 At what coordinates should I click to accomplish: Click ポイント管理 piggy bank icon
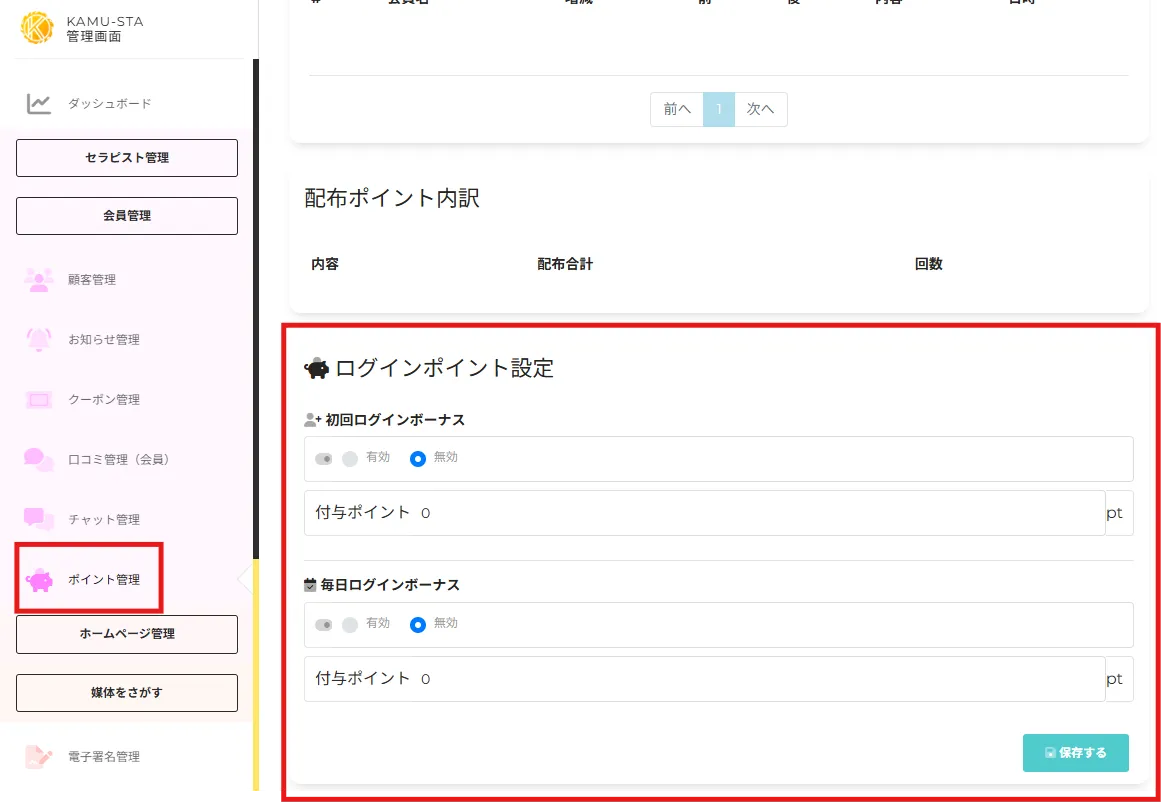(x=39, y=580)
